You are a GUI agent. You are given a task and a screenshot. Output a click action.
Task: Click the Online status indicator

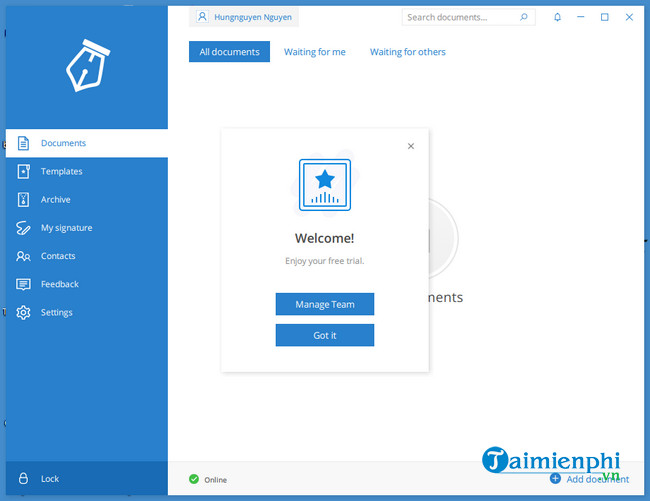pyautogui.click(x=208, y=480)
